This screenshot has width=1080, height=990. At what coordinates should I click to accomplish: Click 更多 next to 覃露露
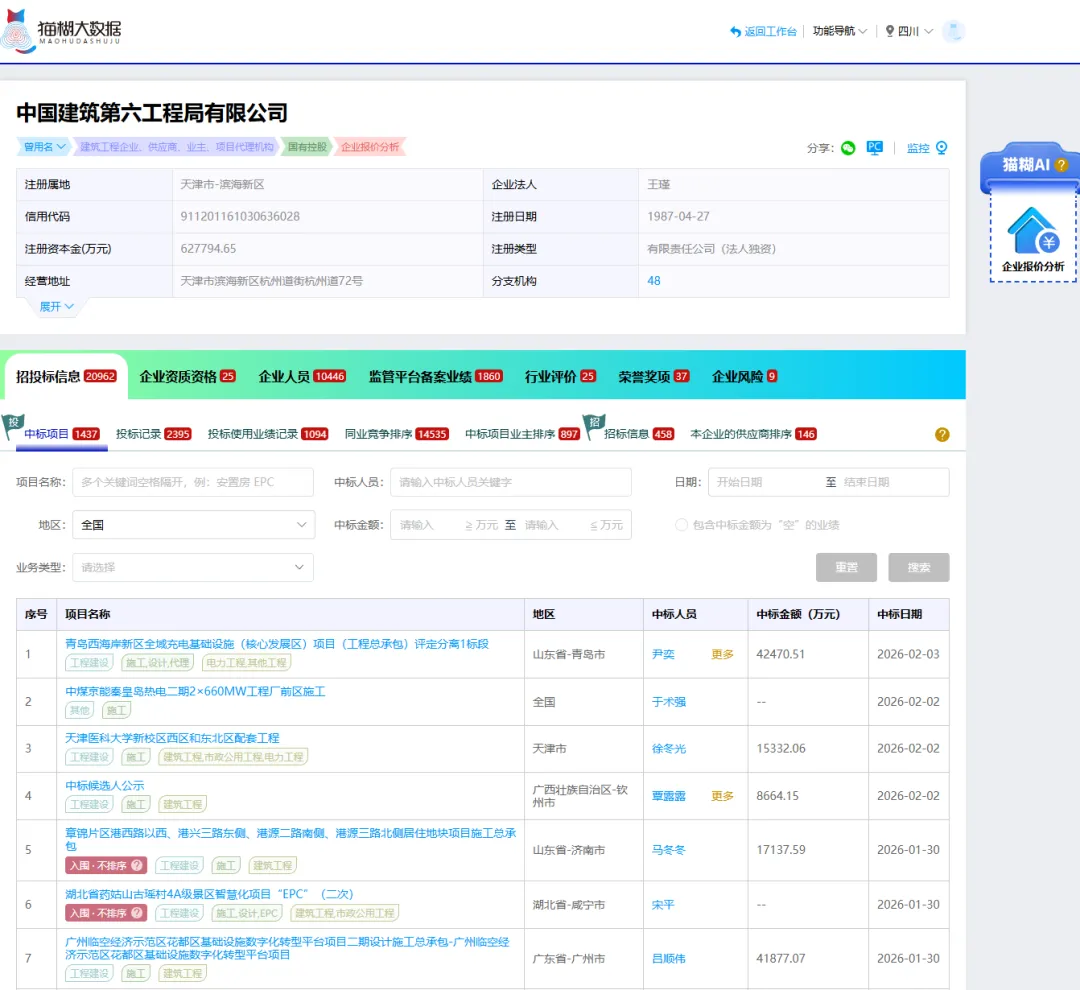pyautogui.click(x=722, y=796)
